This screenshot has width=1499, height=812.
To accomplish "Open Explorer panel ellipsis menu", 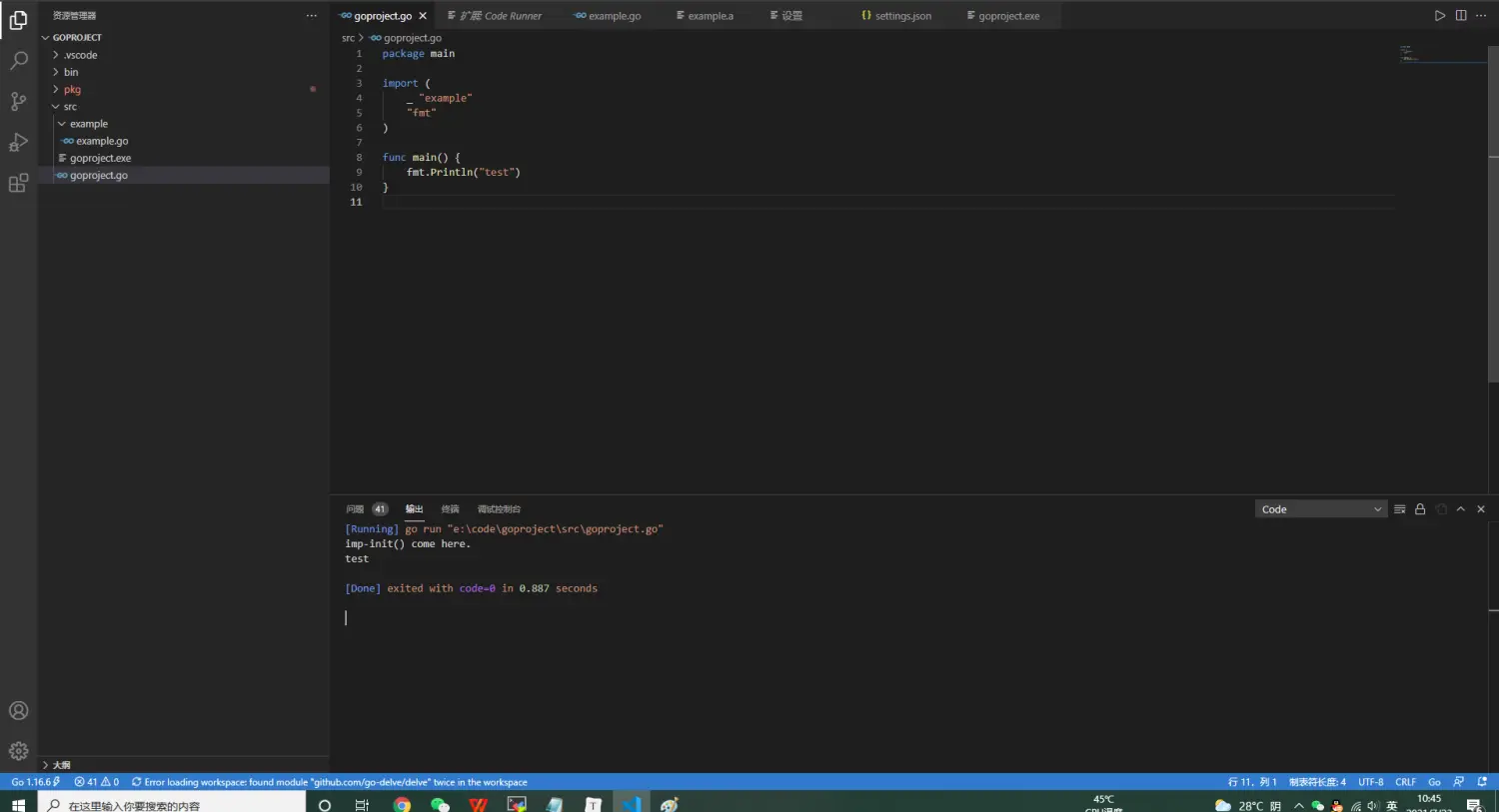I will click(312, 16).
